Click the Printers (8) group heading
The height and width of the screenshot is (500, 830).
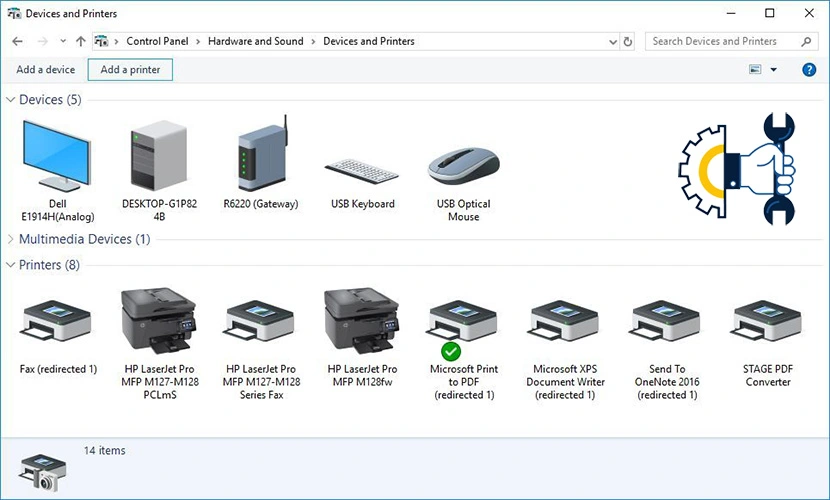point(49,265)
